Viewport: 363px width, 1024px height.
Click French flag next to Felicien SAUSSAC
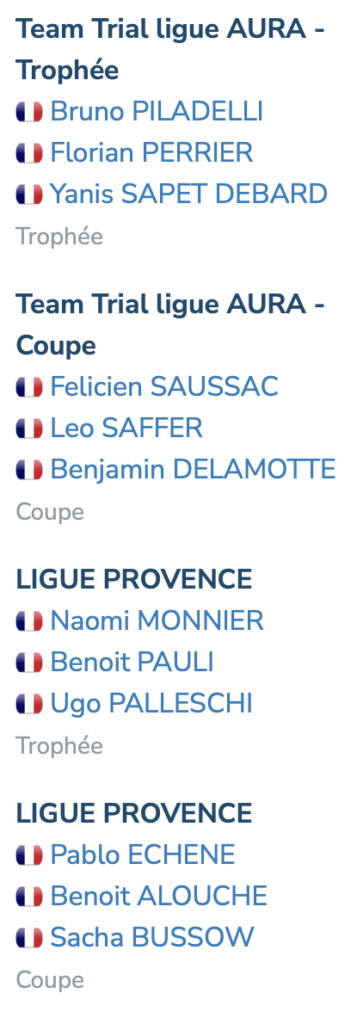click(29, 387)
